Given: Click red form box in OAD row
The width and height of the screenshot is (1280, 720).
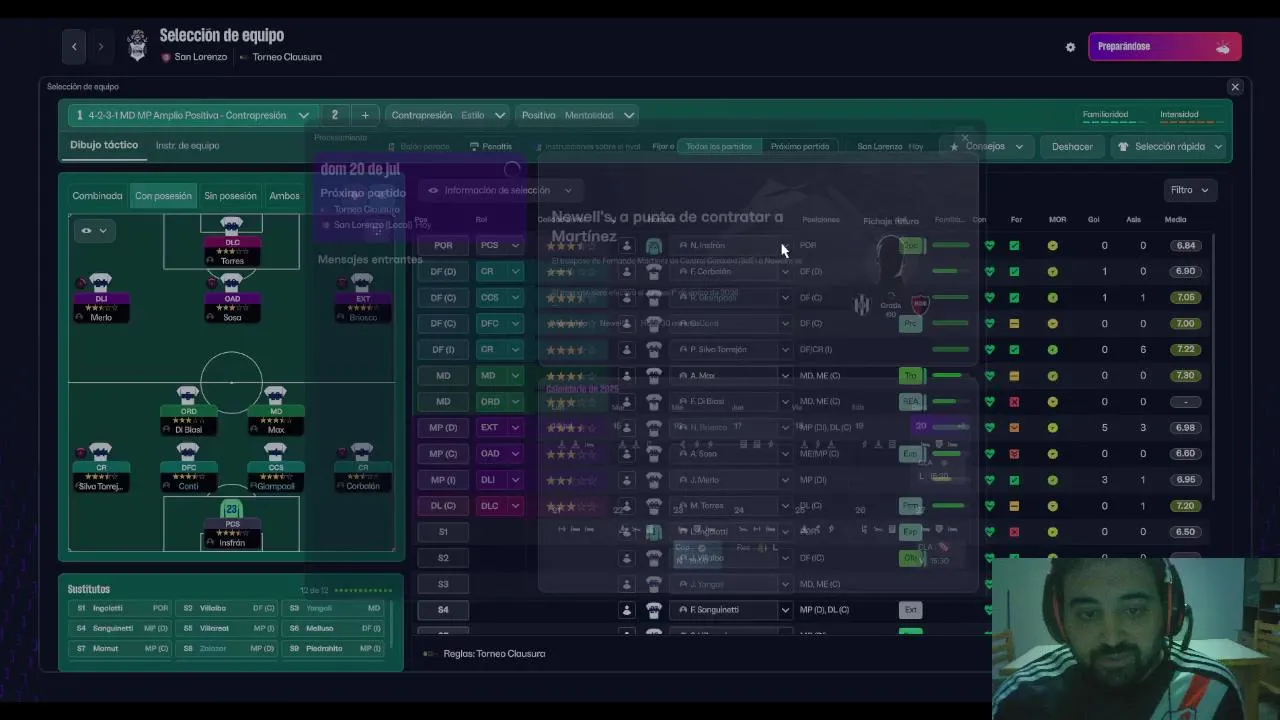Looking at the screenshot, I should coord(1014,453).
